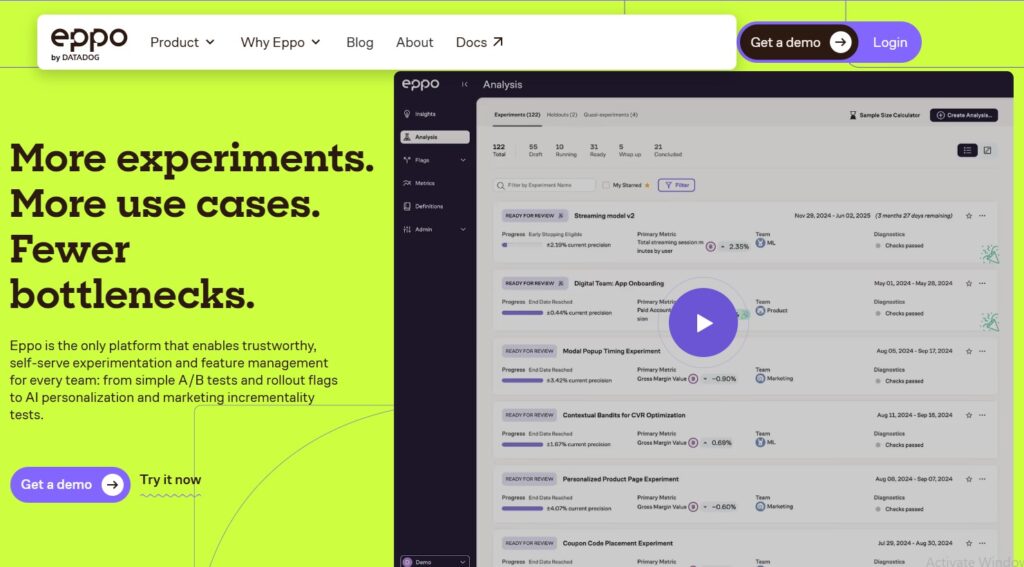Click the ML team icon on Streaming model v2
This screenshot has width=1024, height=567.
pos(760,243)
